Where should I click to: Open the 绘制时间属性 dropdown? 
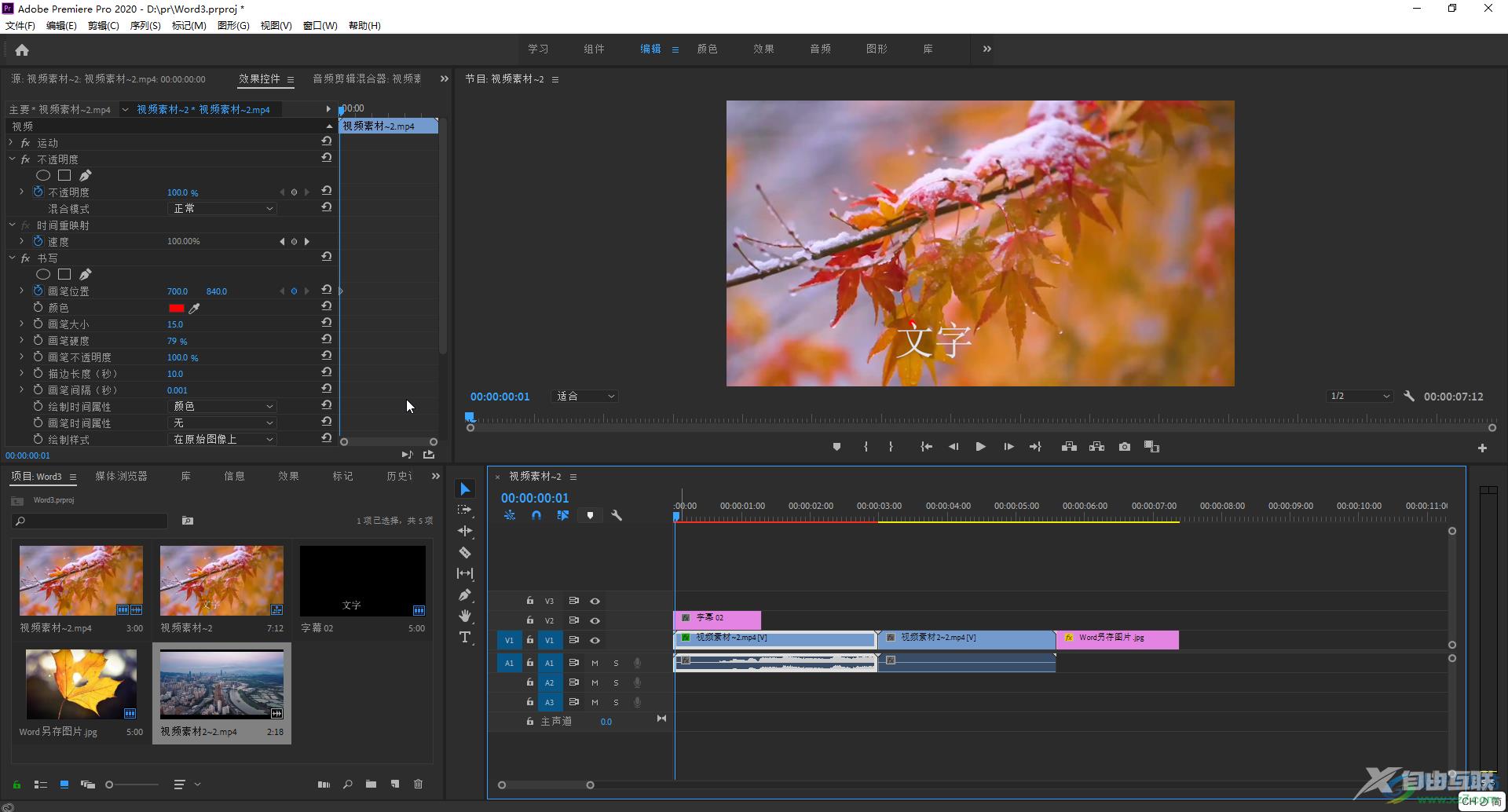click(x=222, y=407)
